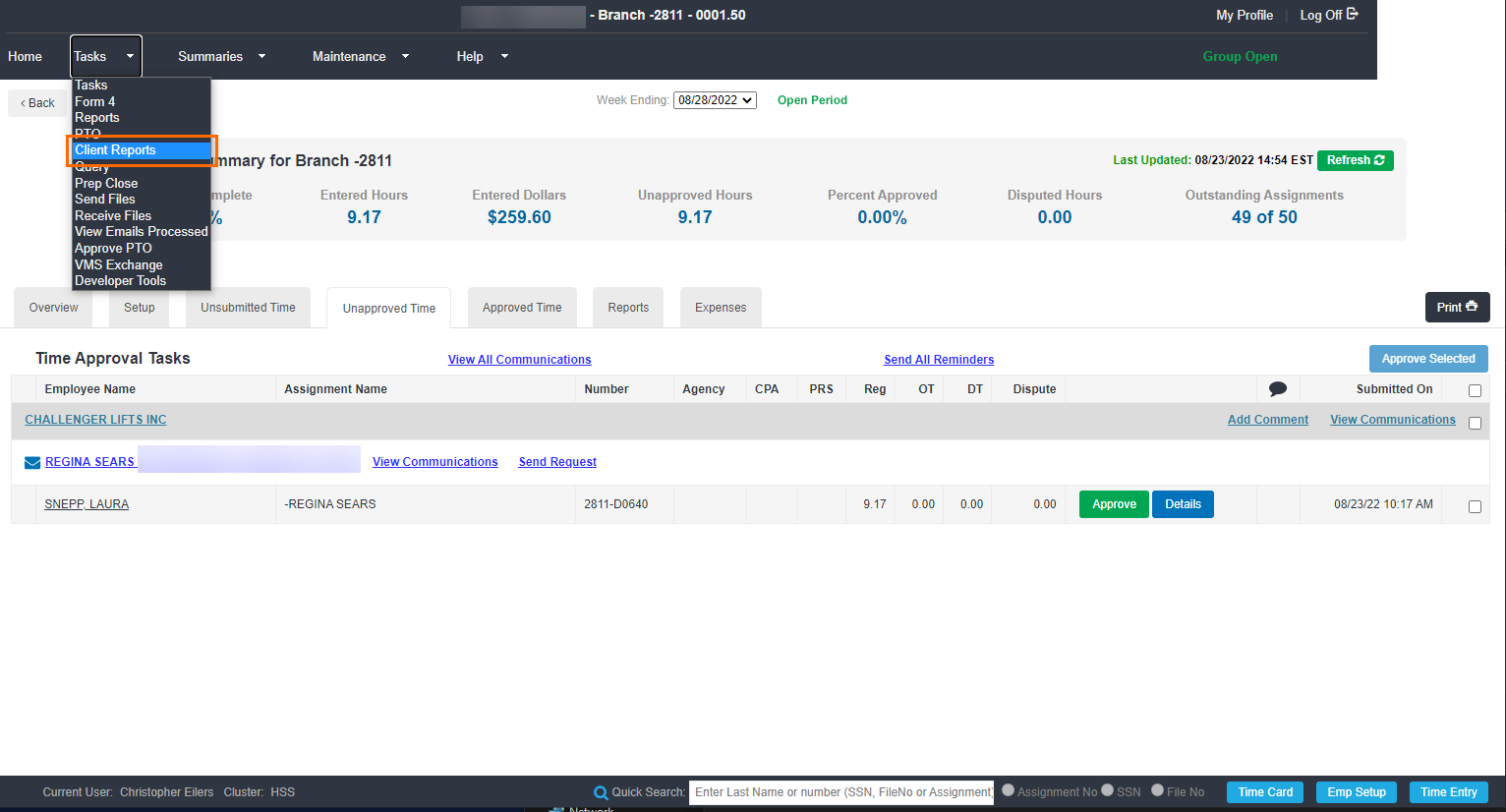The height and width of the screenshot is (812, 1506).
Task: Go back using the Back chevron button
Action: 37,103
